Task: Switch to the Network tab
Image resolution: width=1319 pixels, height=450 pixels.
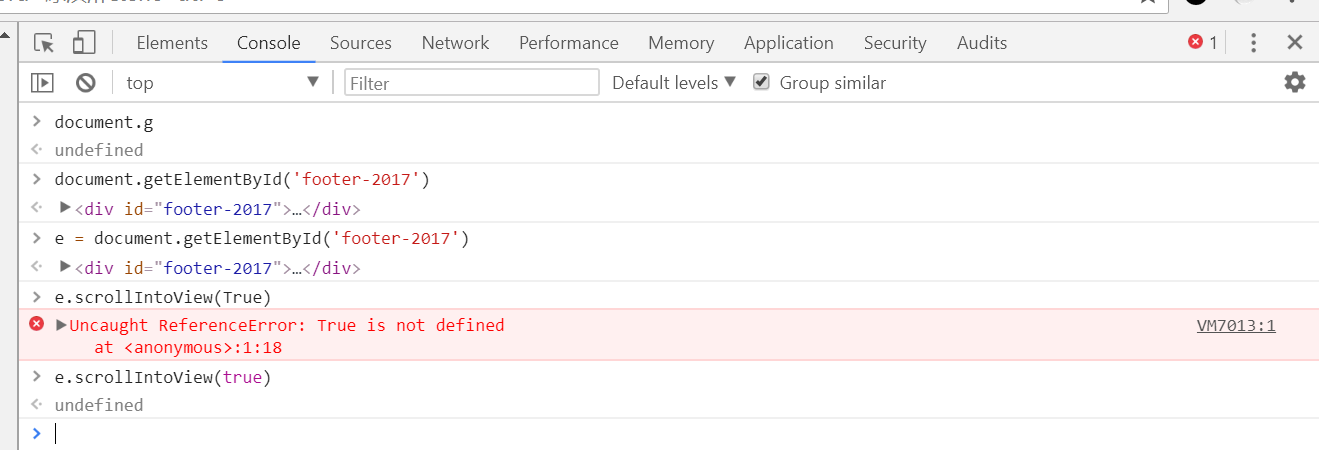Action: (455, 43)
